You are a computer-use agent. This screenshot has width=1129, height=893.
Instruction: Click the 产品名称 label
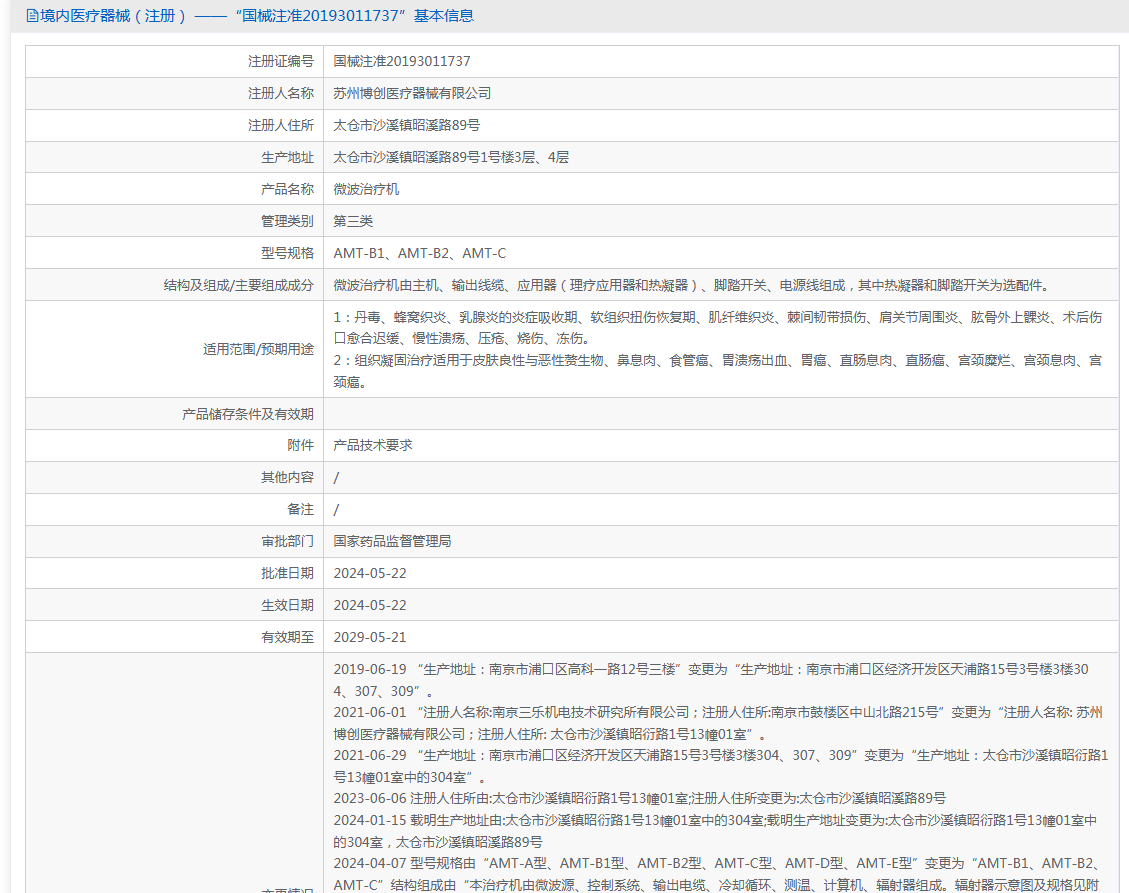(287, 189)
